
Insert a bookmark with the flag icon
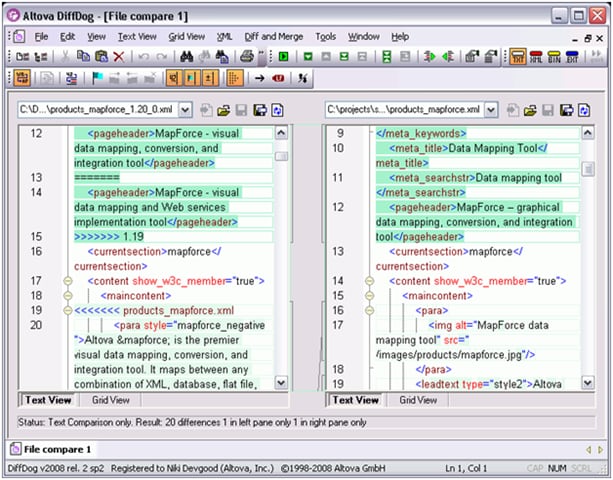click(x=97, y=78)
